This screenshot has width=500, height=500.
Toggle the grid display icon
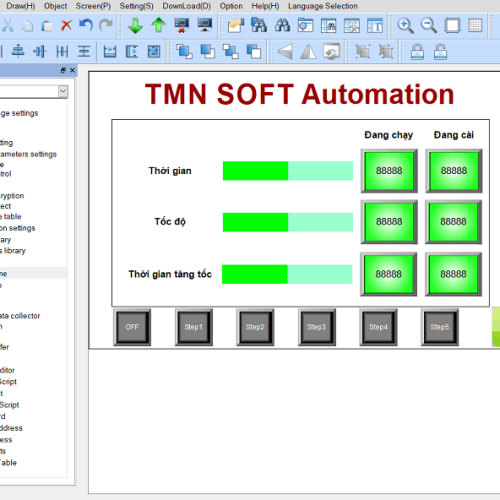(475, 26)
